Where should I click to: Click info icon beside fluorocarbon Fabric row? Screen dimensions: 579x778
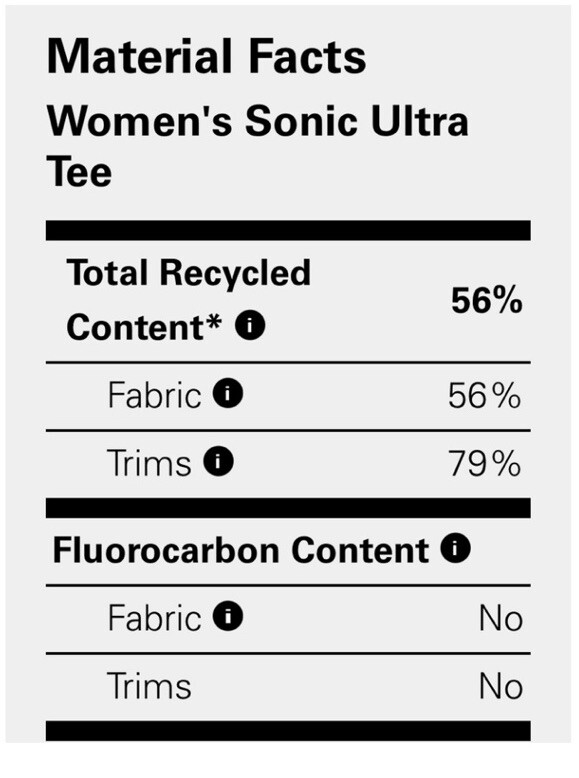[x=228, y=616]
